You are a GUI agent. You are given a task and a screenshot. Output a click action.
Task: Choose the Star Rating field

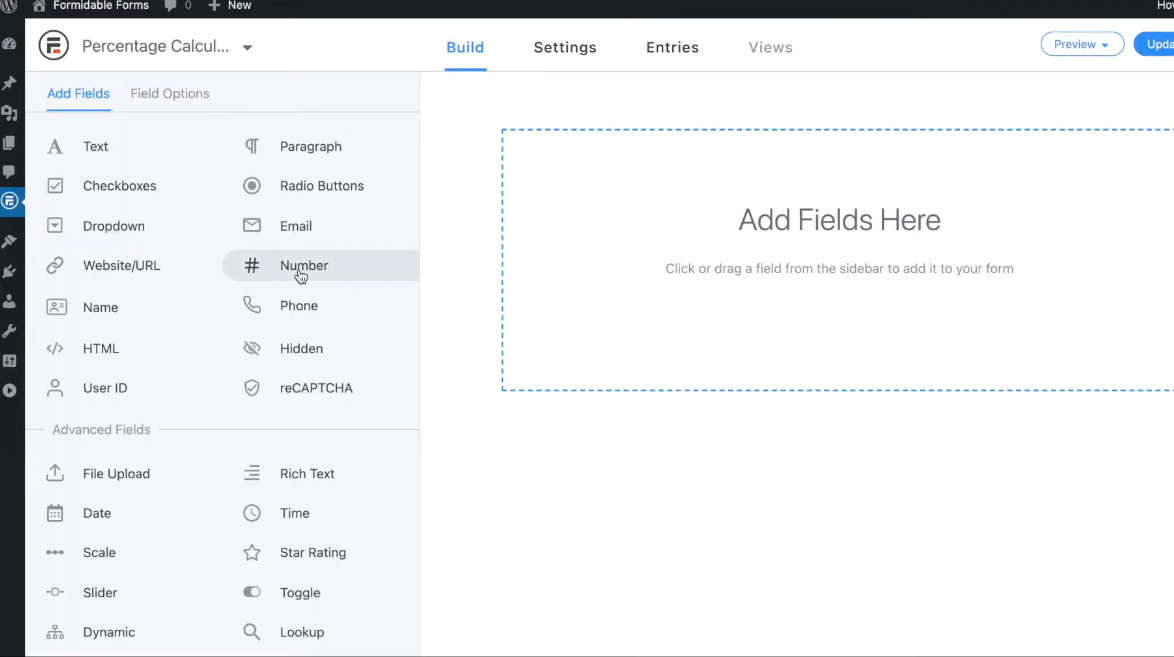coord(312,553)
